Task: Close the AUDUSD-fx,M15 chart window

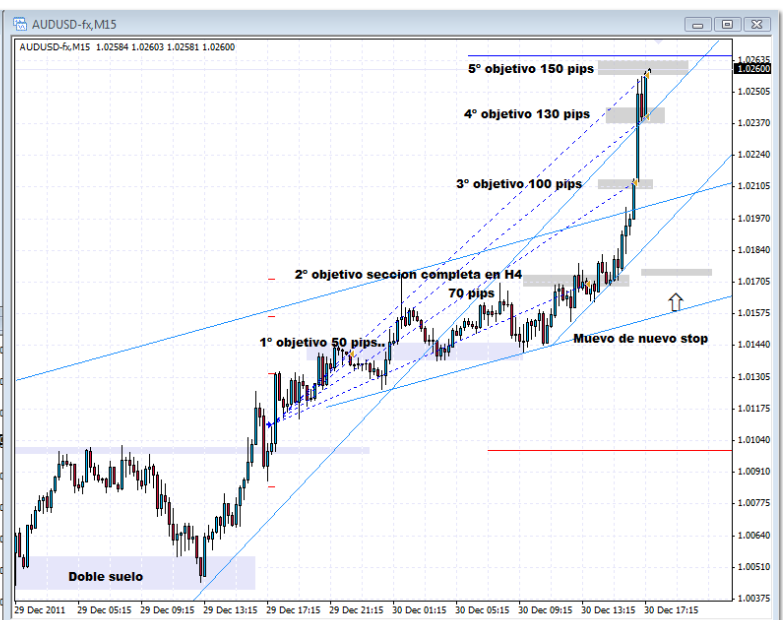Action: [755, 24]
